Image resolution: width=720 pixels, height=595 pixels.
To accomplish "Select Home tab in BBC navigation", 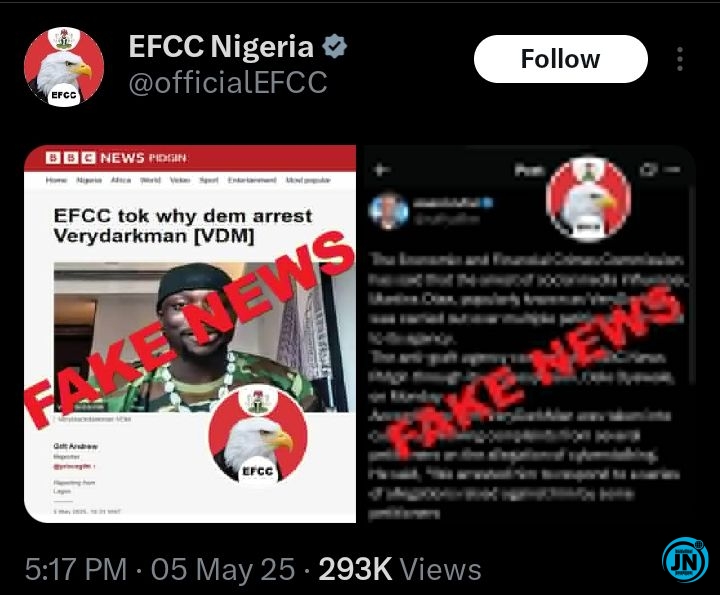I will [x=56, y=180].
